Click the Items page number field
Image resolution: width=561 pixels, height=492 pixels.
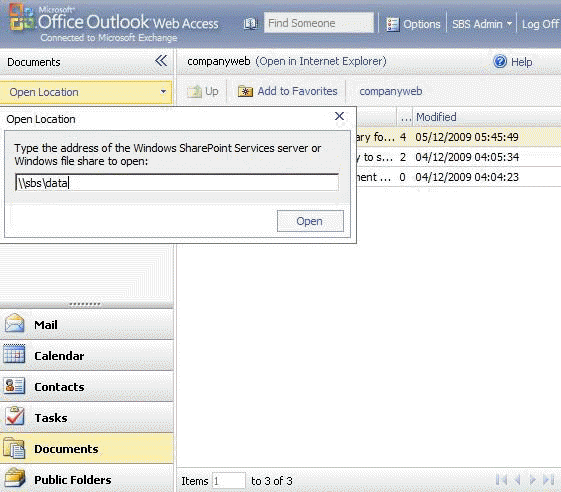click(229, 481)
